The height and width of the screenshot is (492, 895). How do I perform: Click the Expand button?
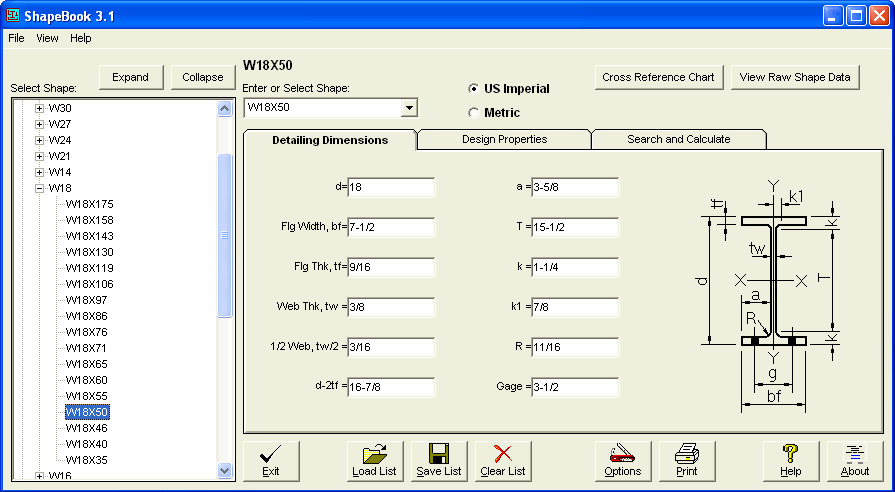(131, 77)
